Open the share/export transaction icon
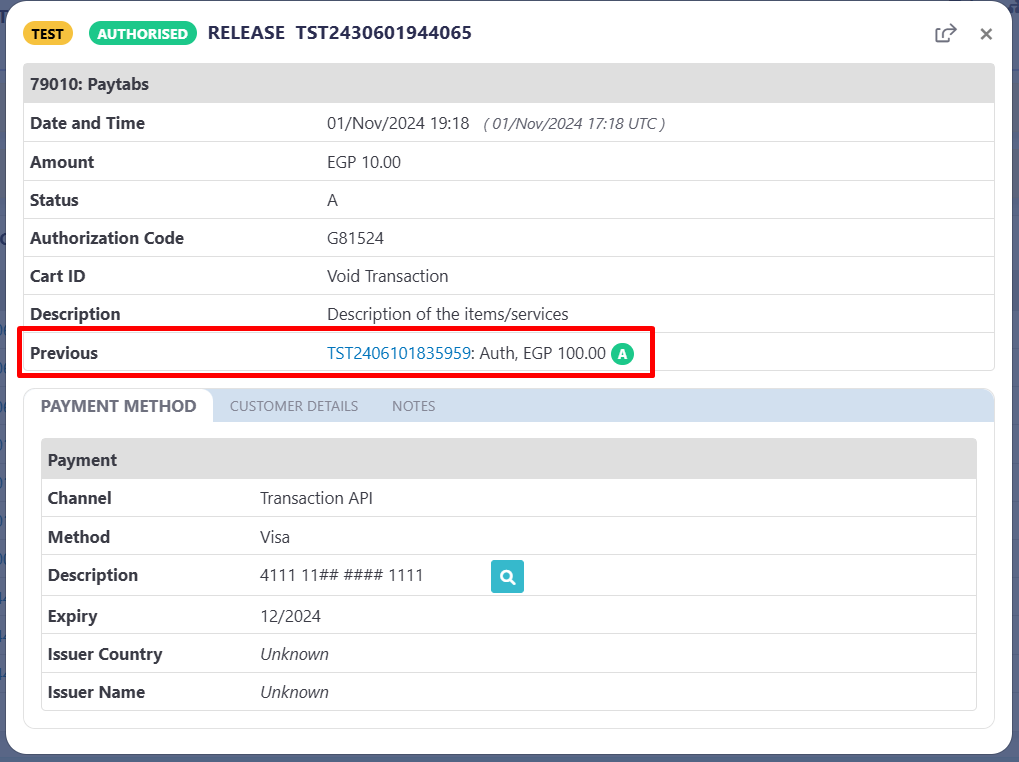 pyautogui.click(x=946, y=33)
